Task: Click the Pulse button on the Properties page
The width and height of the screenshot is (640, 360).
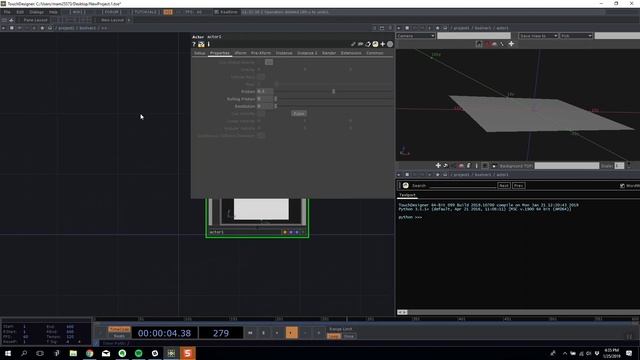Action: (299, 113)
